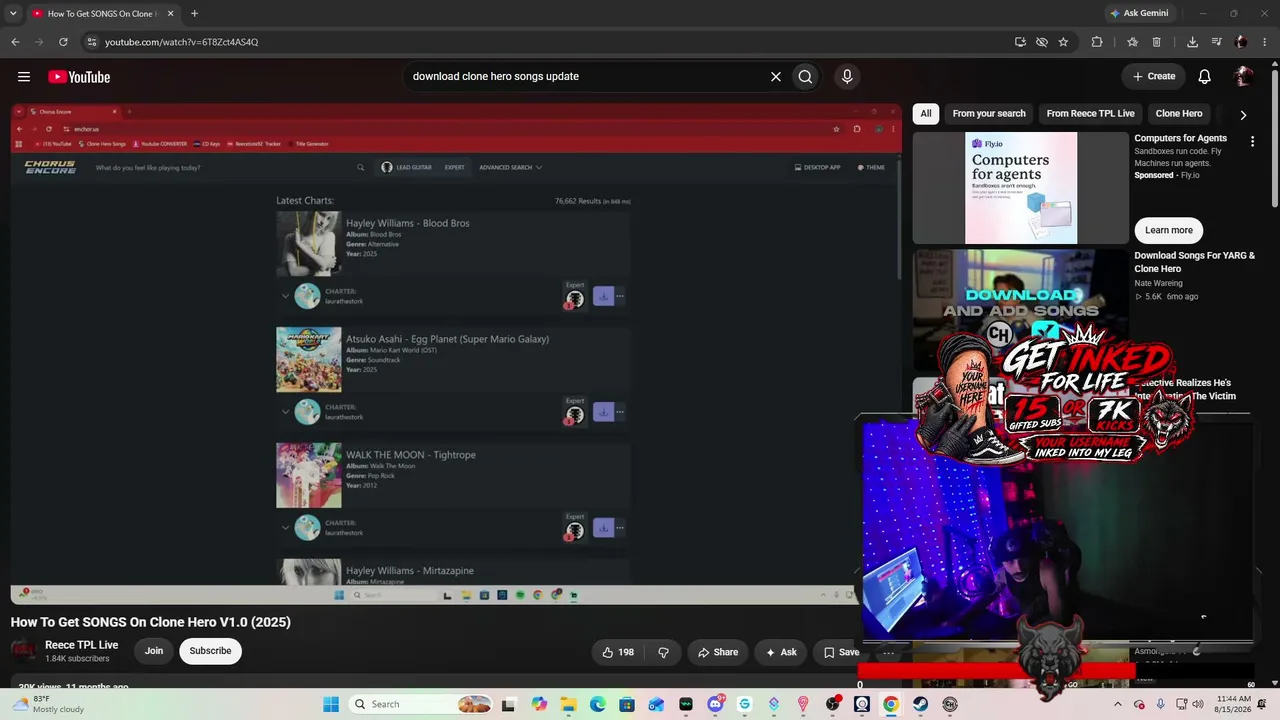
Task: Open Chrome downloads
Action: click(x=1192, y=42)
